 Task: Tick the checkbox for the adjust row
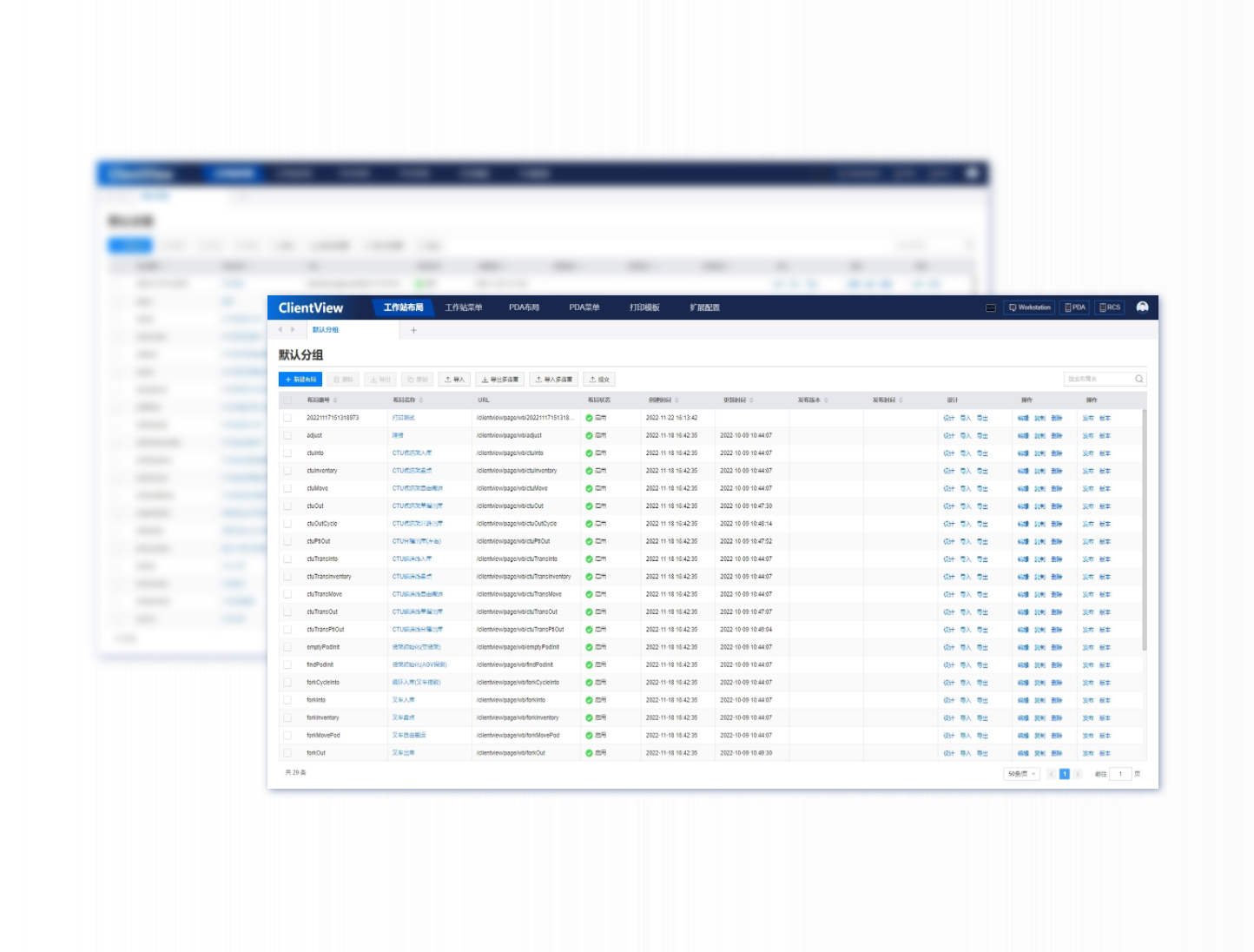287,435
